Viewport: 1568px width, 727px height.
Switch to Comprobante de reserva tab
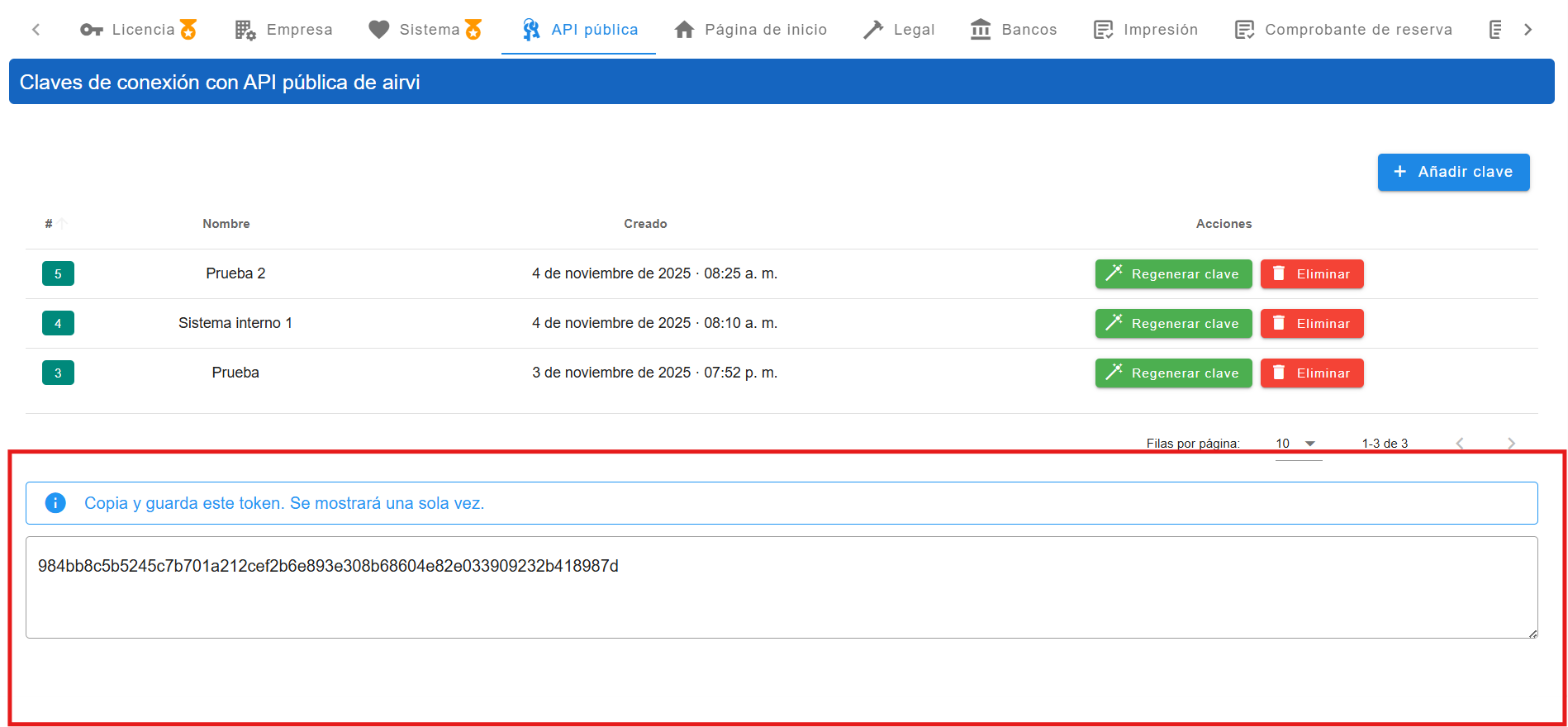tap(1343, 30)
